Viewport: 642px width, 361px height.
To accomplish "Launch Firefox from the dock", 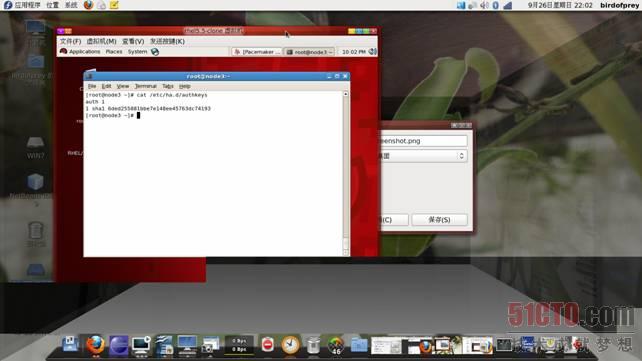I will click(x=95, y=345).
